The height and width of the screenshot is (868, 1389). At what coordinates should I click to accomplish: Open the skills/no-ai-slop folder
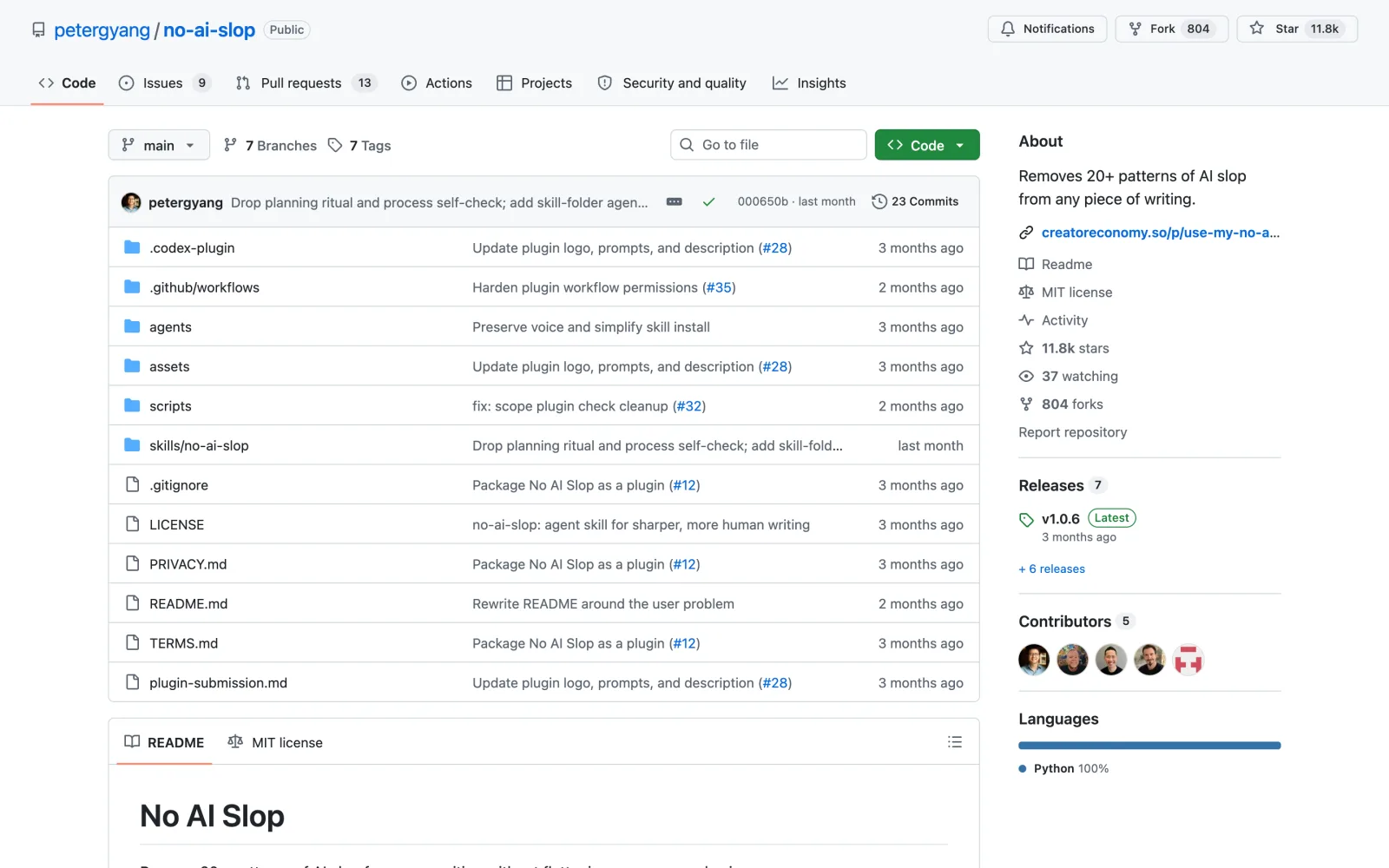coord(199,445)
